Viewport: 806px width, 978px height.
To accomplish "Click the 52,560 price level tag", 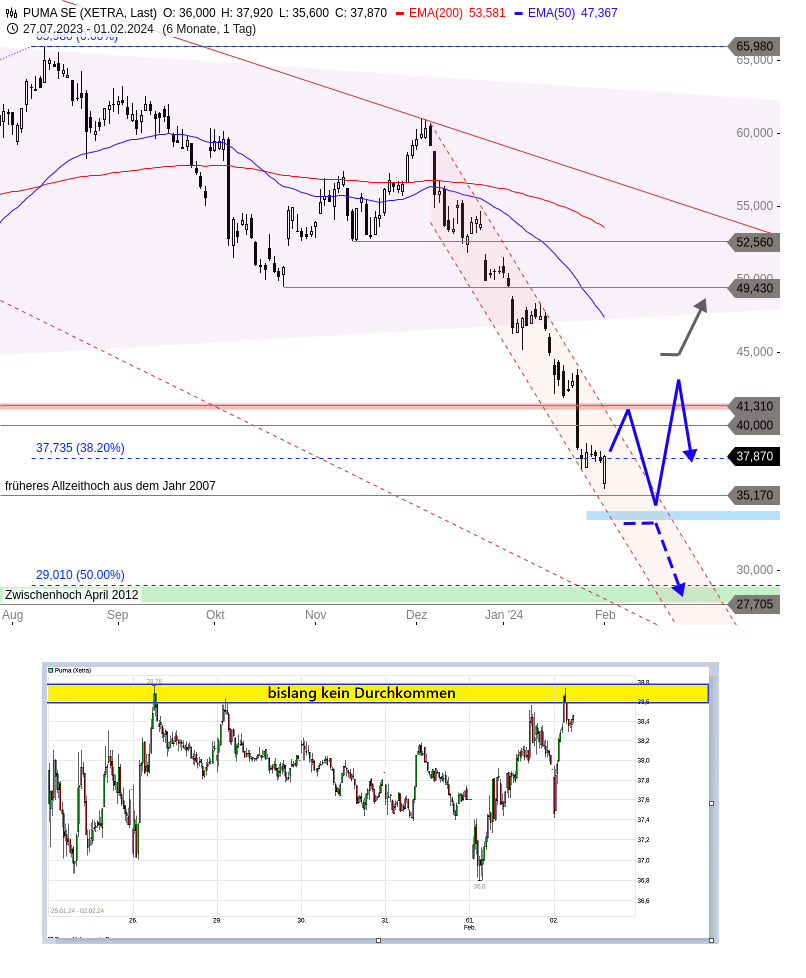I will coord(754,242).
